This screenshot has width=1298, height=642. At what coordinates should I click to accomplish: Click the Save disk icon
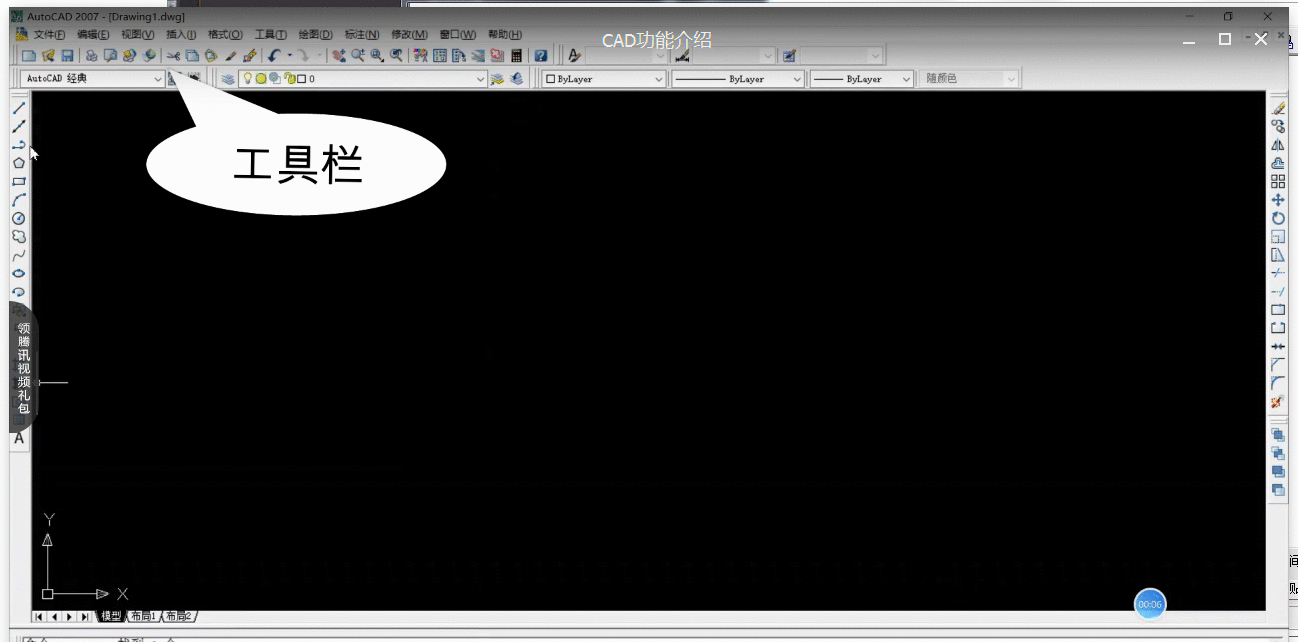tap(67, 56)
